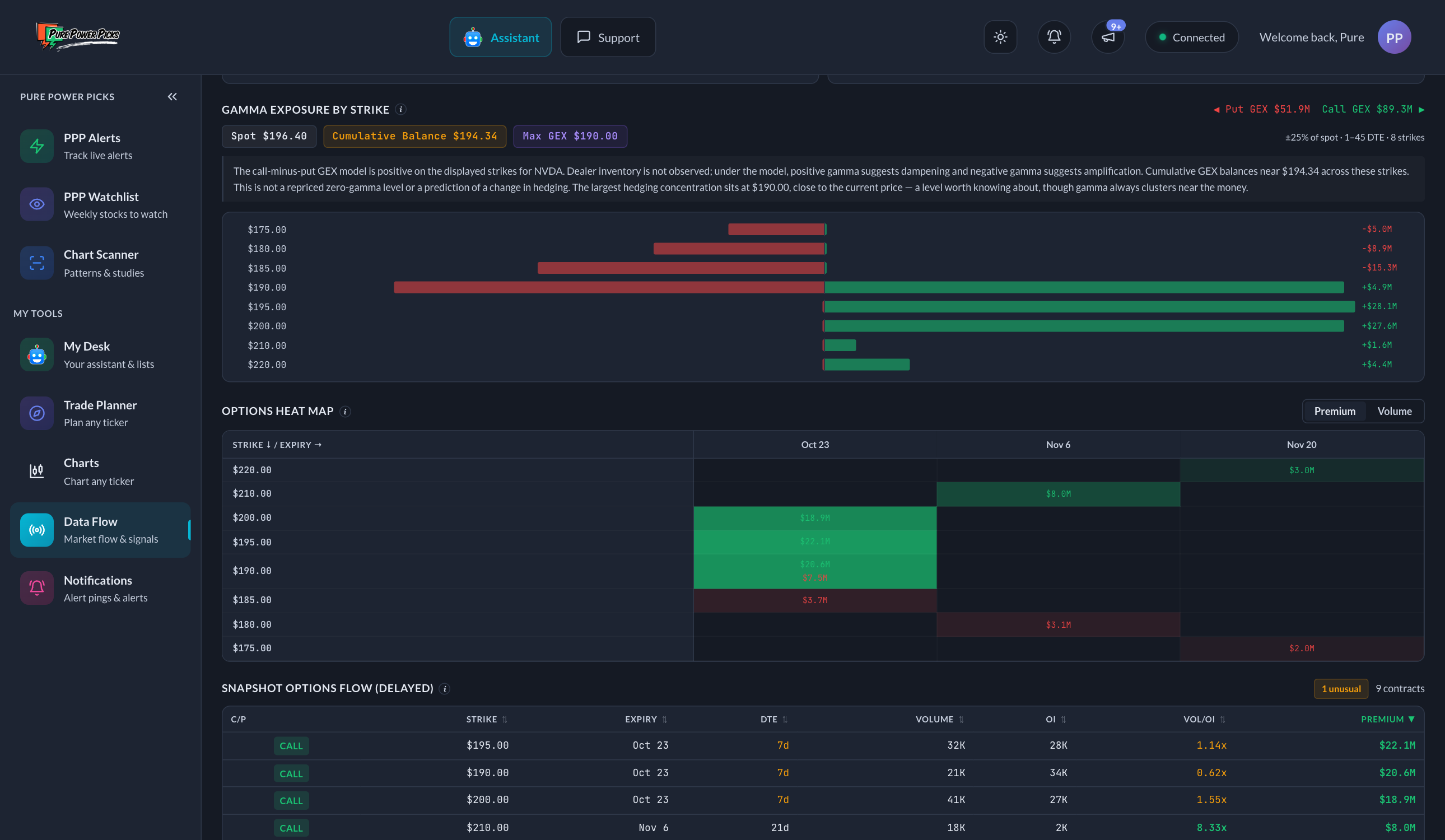The height and width of the screenshot is (840, 1445).
Task: Open the Pure Power Picks logo
Action: (77, 36)
